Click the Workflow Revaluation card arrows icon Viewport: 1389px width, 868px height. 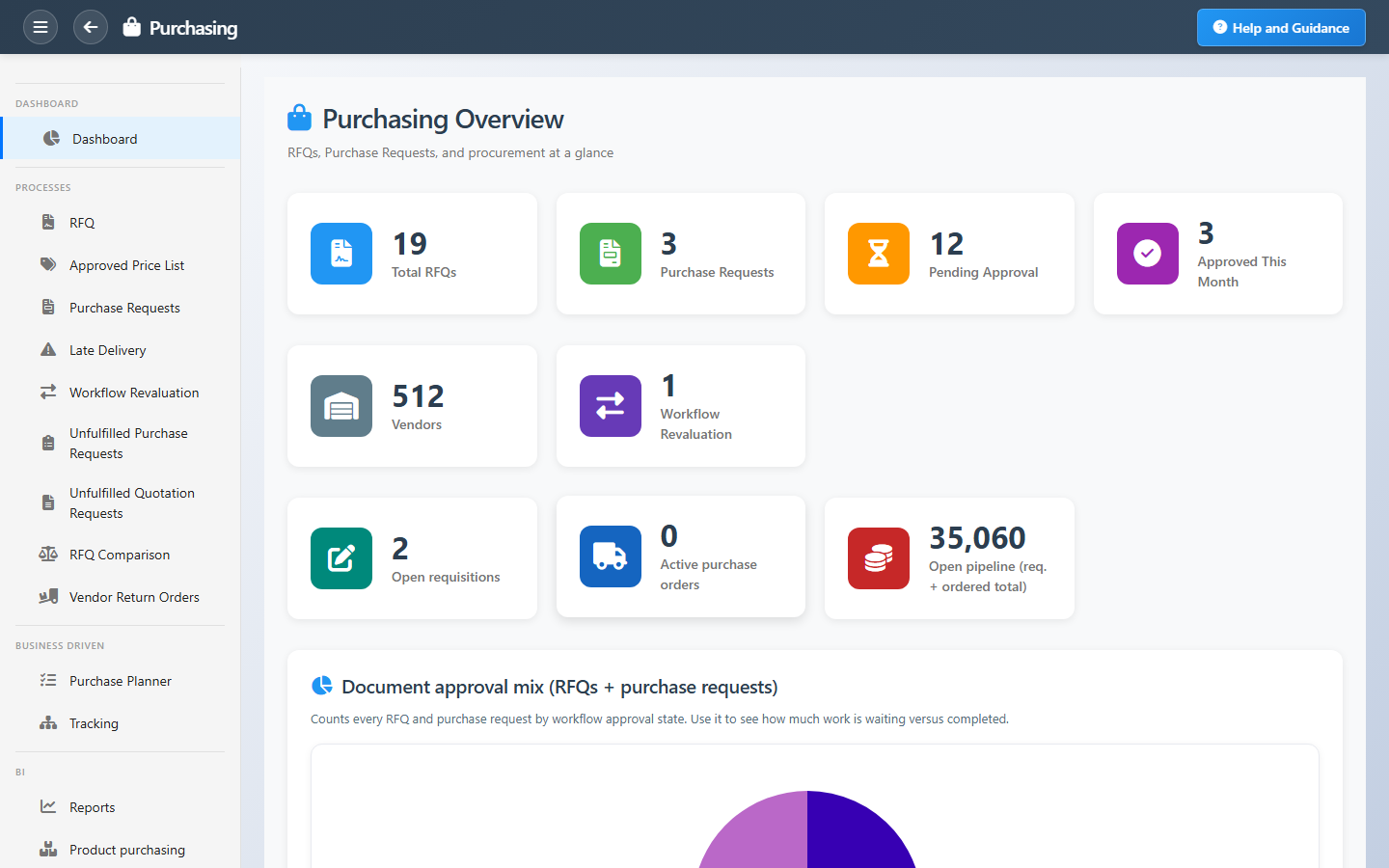click(x=611, y=406)
